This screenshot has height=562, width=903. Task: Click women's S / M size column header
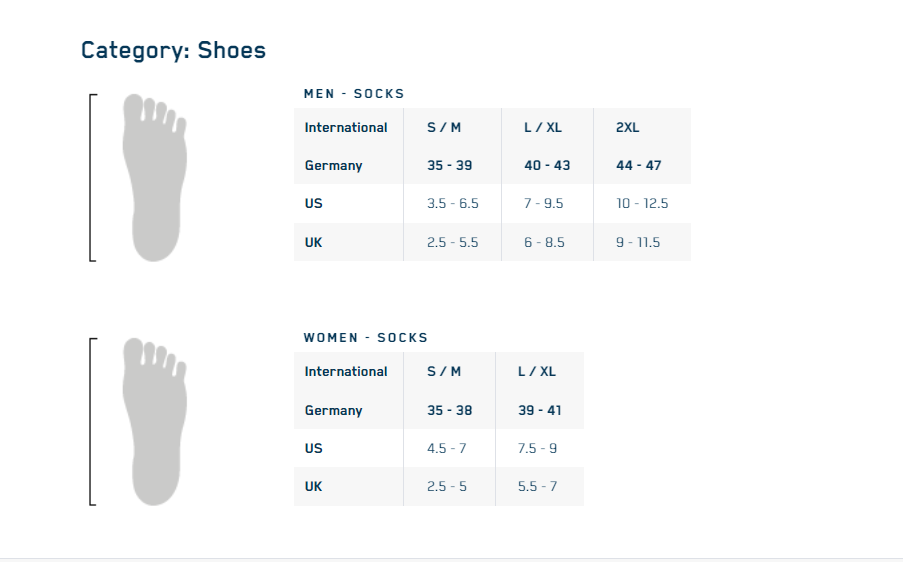[x=444, y=372]
